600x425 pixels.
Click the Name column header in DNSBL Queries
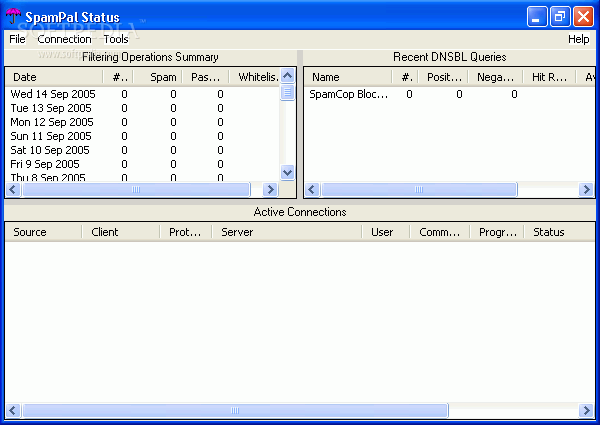[x=348, y=77]
